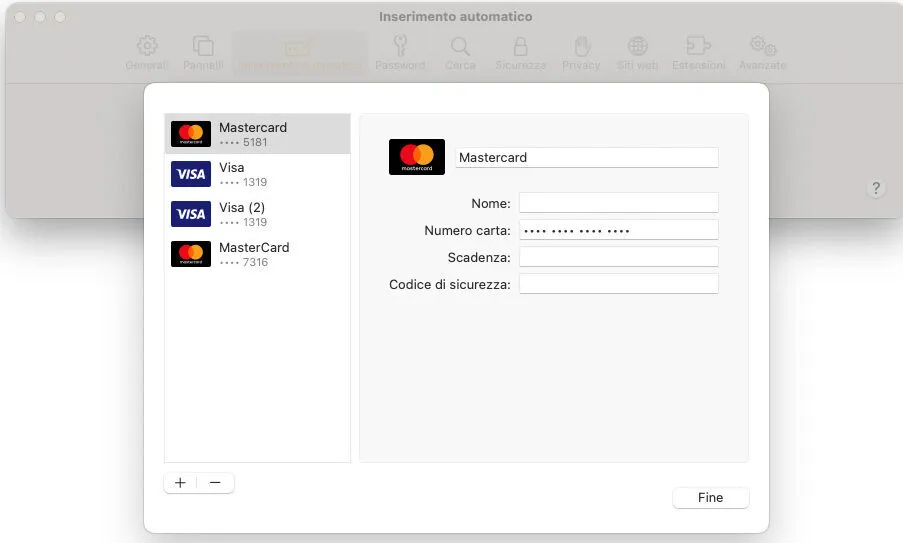Open the Generali preferences tab

click(x=146, y=53)
